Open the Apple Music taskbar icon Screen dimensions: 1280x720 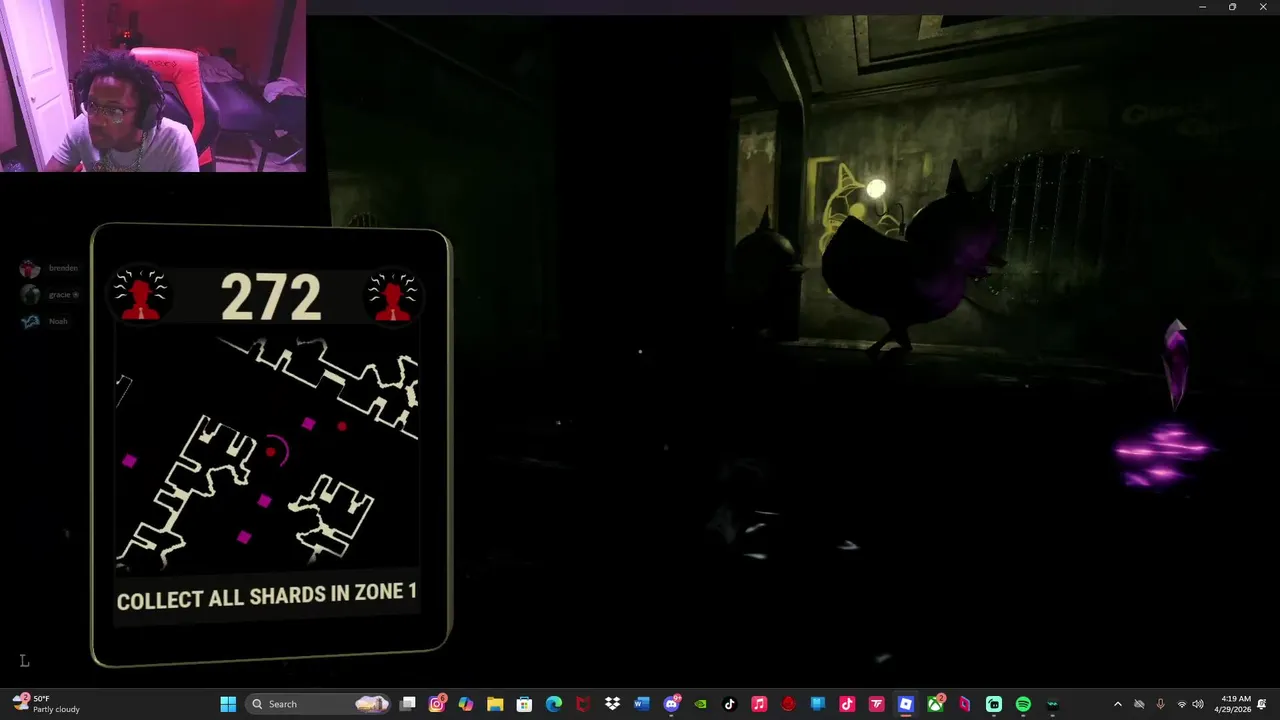(759, 704)
